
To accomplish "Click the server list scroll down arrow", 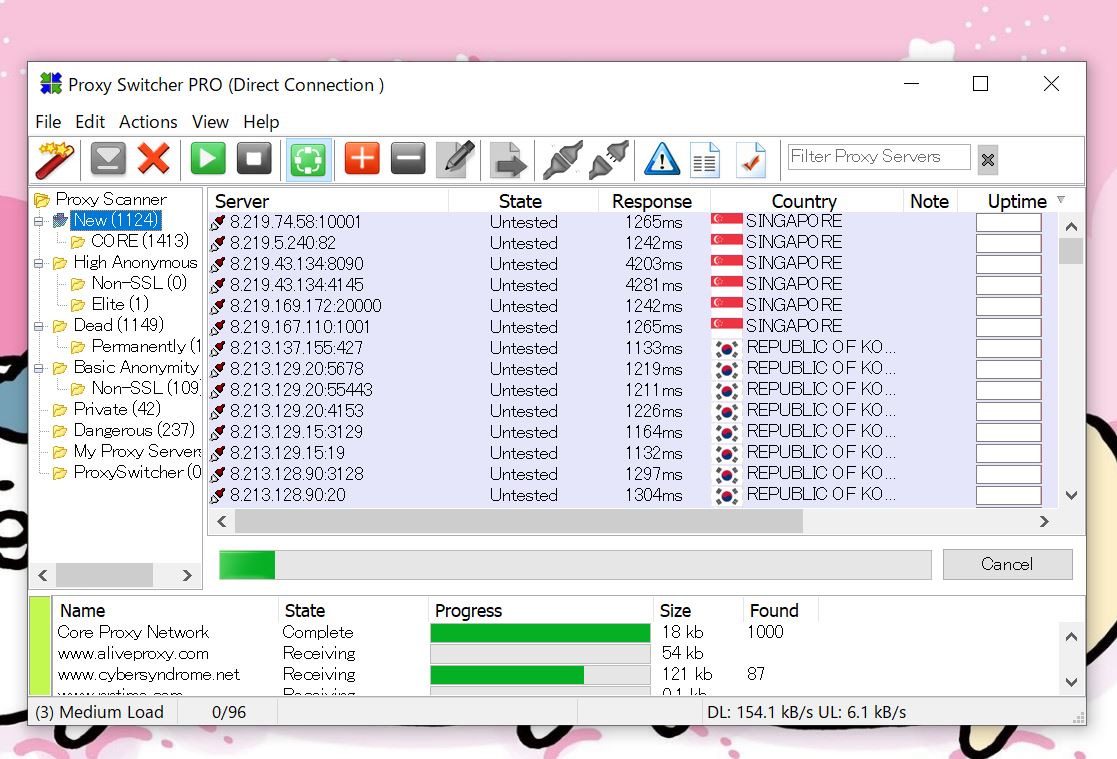I will click(1071, 495).
